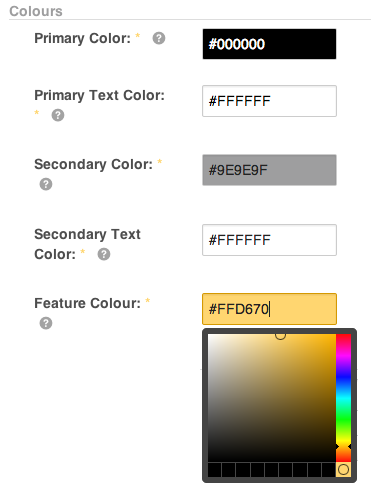Choose the yellow swatch in palette row
The width and height of the screenshot is (371, 495).
(343, 470)
